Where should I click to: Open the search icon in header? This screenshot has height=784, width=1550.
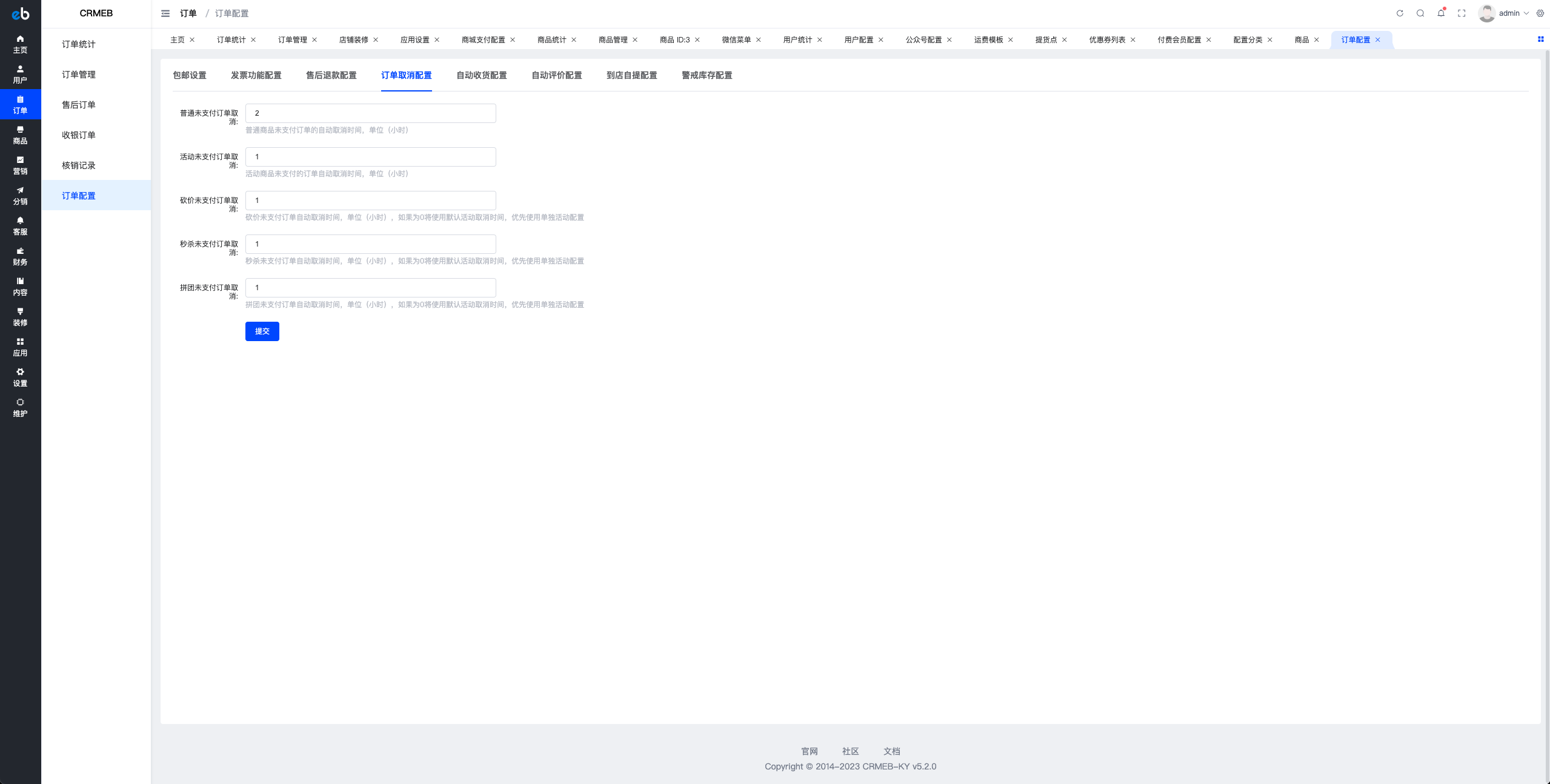1420,13
